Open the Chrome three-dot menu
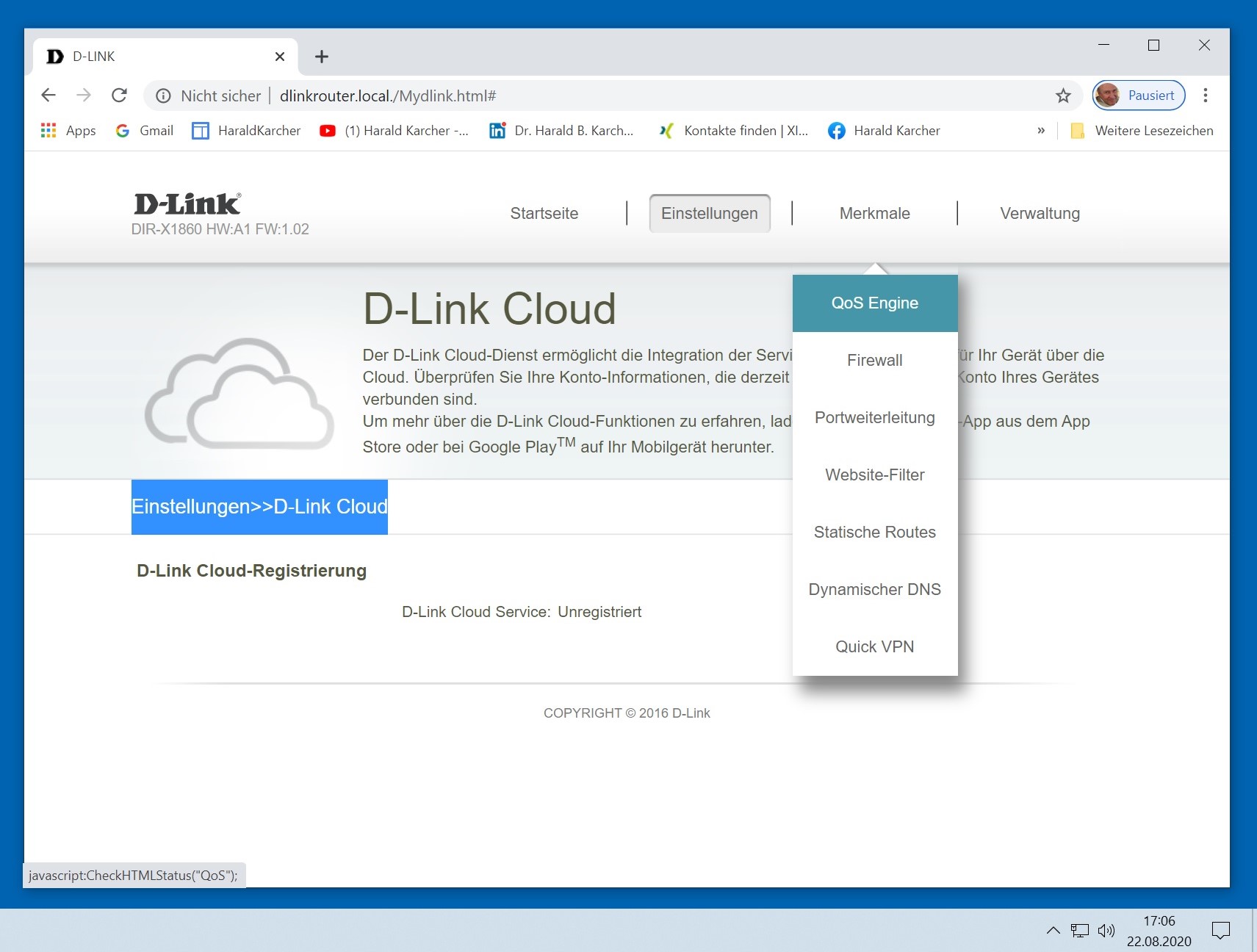Screen dimensions: 1257x952 [1205, 95]
